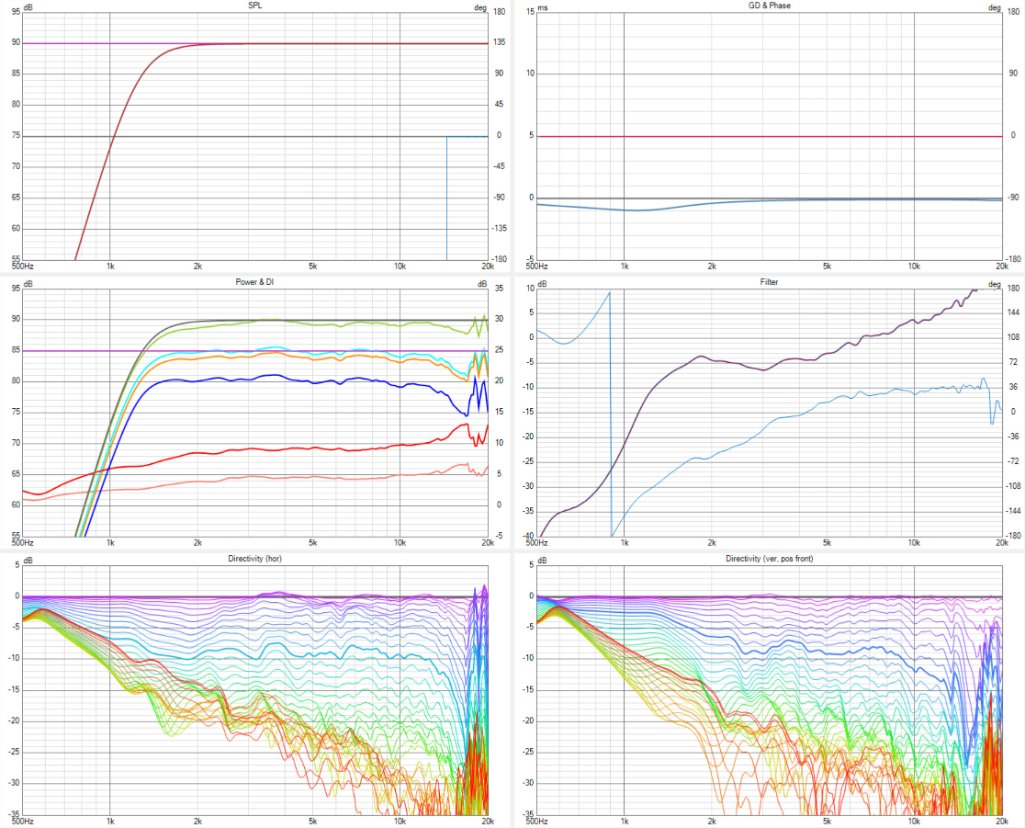The image size is (1025, 828).
Task: Select the bright red curve in Power & DI
Action: [x=300, y=451]
